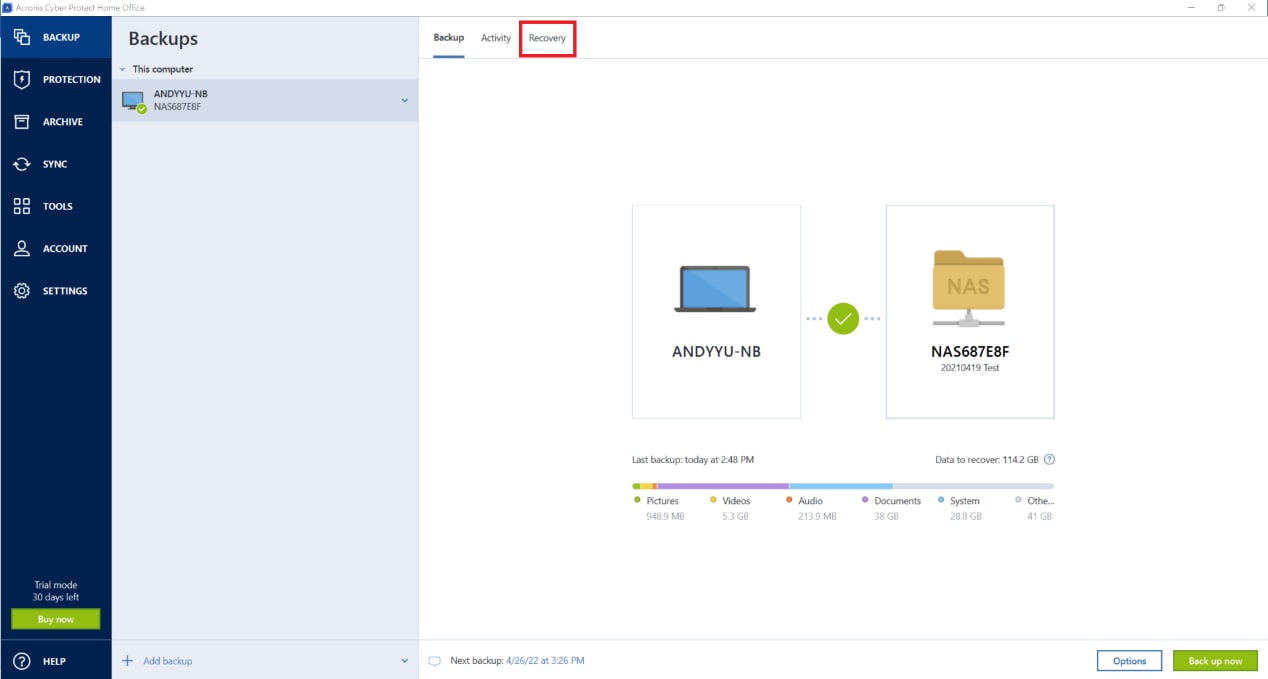The height and width of the screenshot is (679, 1268).
Task: Open the Protection shield section
Action: [x=55, y=79]
